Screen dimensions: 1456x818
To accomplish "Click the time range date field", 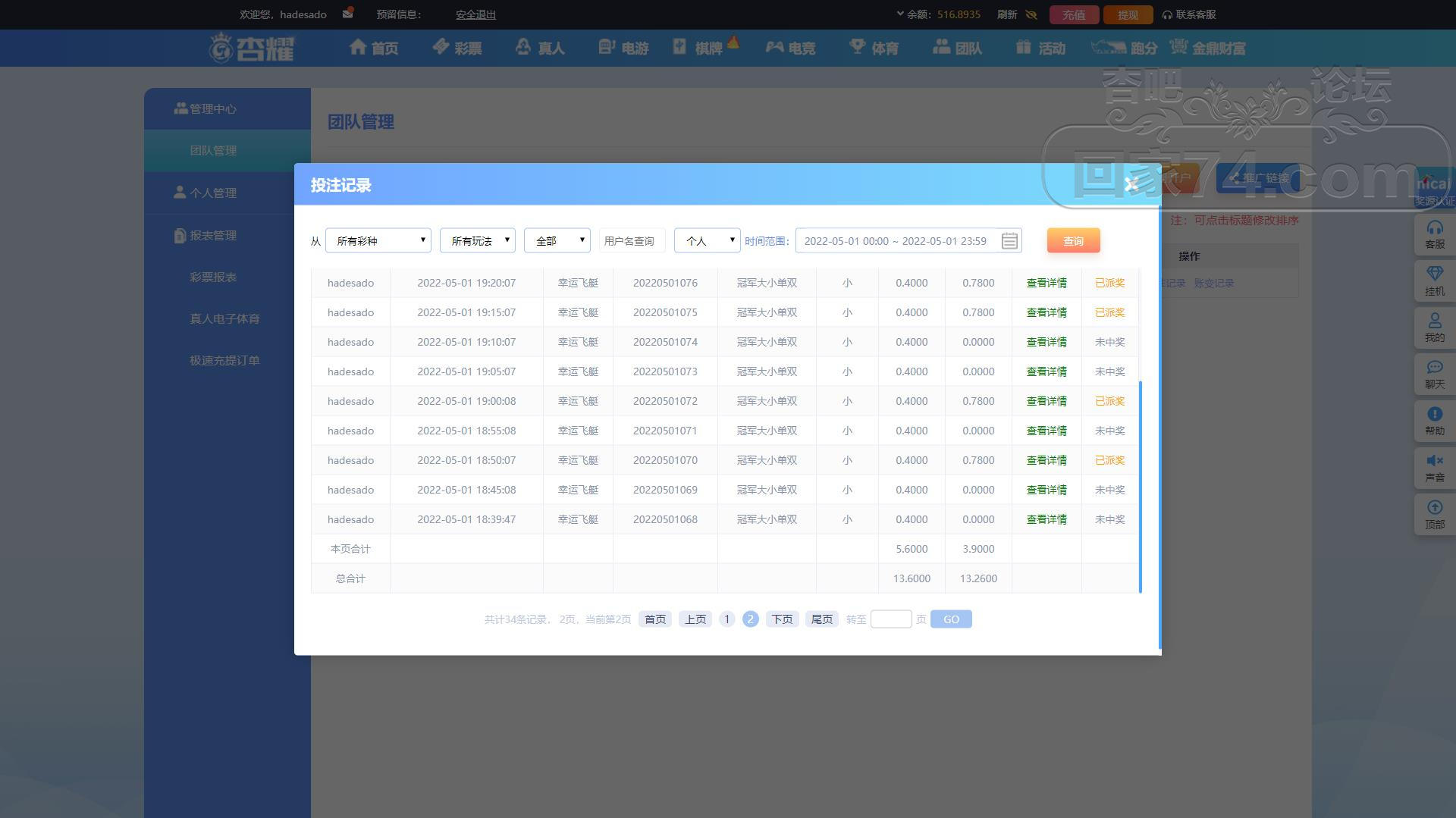I will tap(908, 240).
